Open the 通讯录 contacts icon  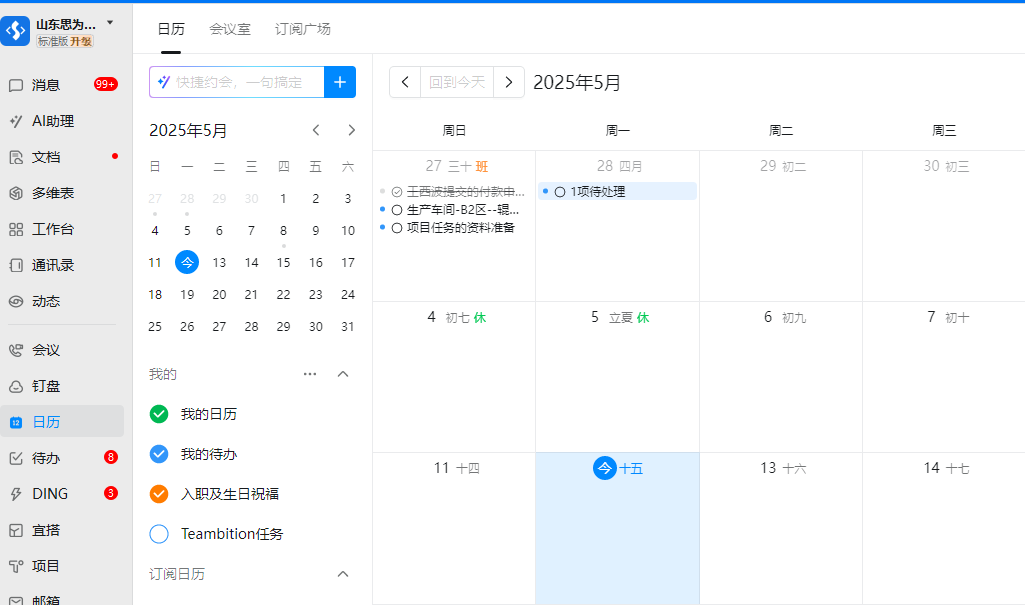(16, 265)
